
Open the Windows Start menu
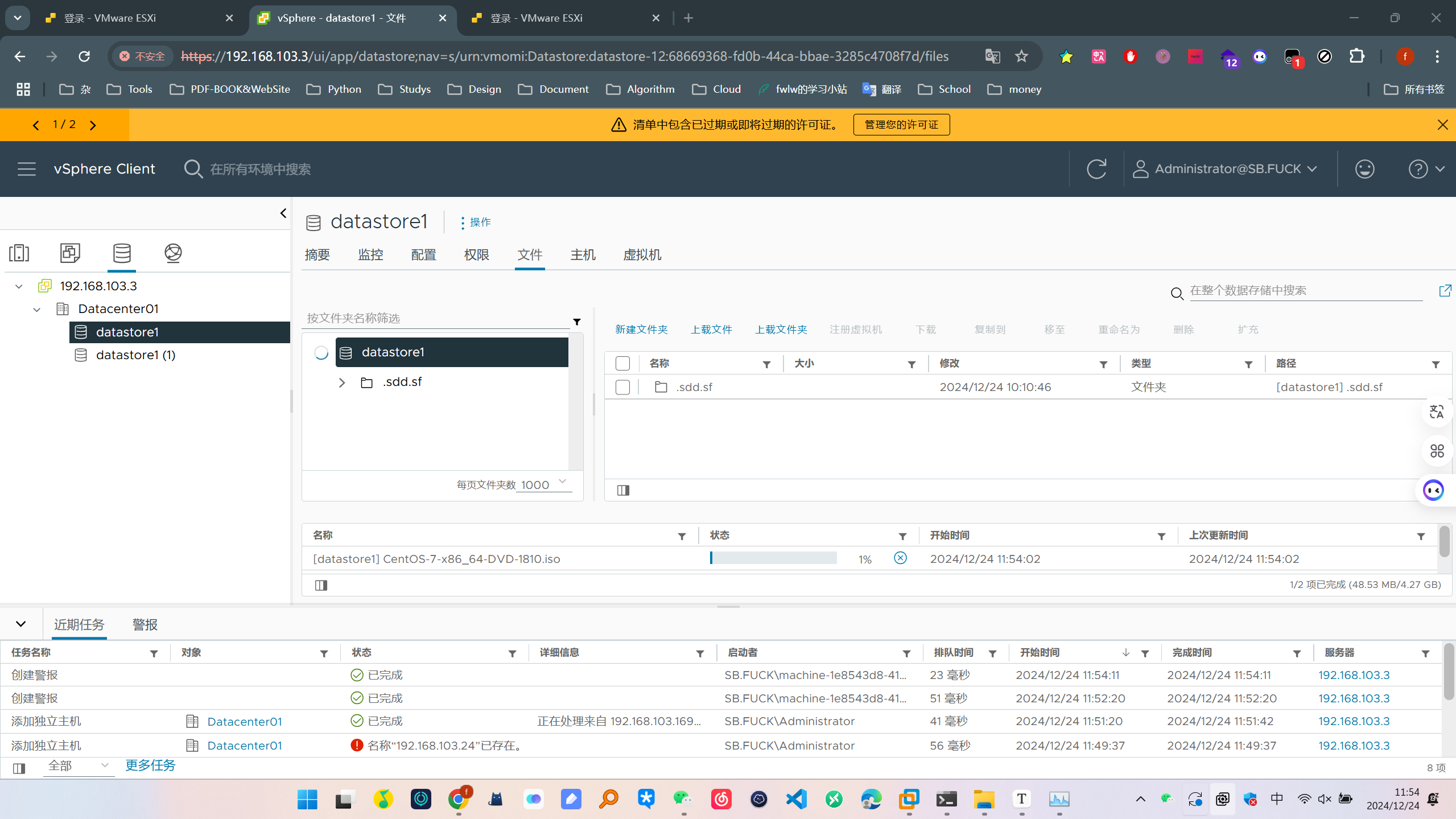307,800
